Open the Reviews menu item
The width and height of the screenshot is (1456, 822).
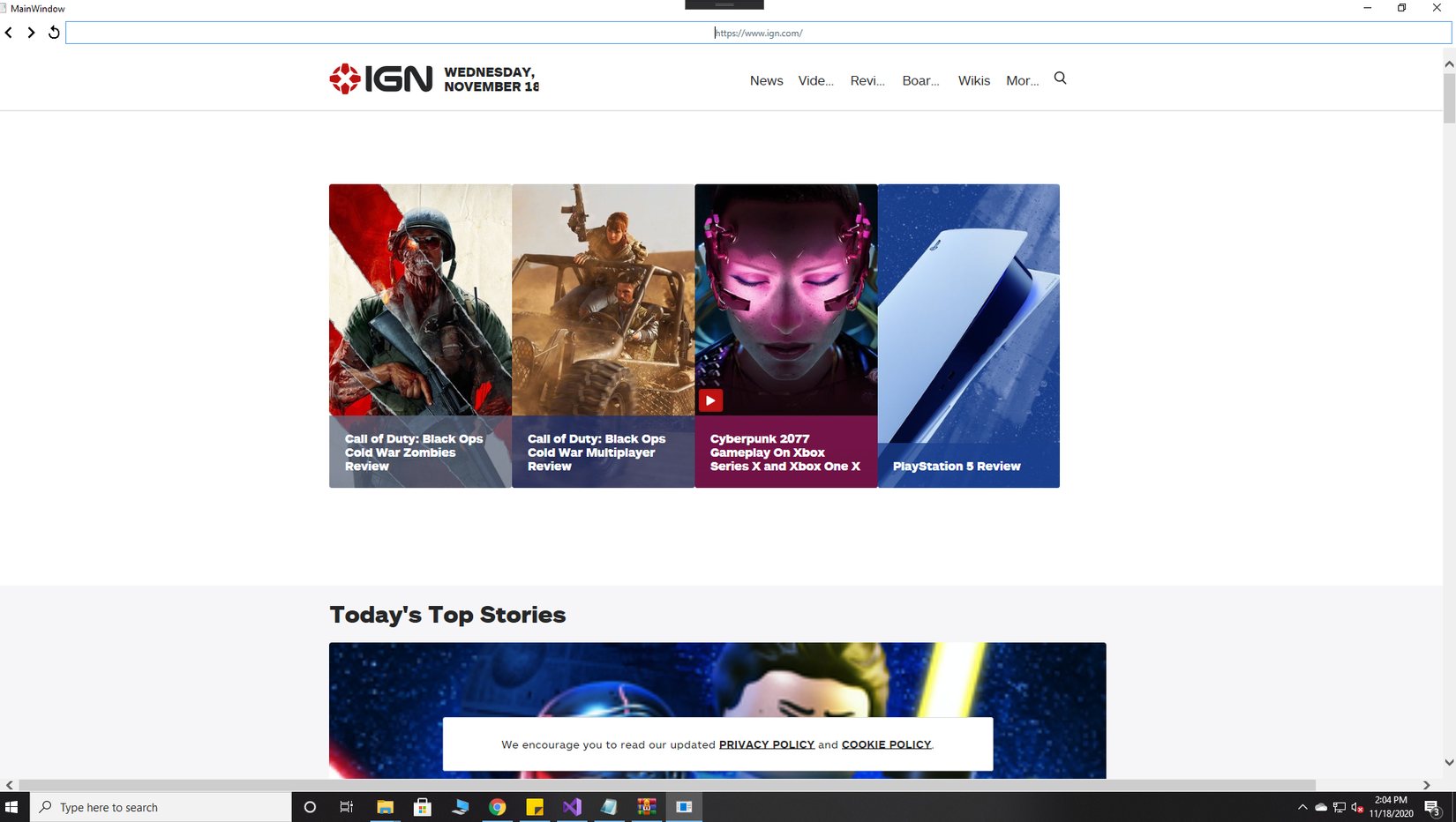tap(867, 80)
